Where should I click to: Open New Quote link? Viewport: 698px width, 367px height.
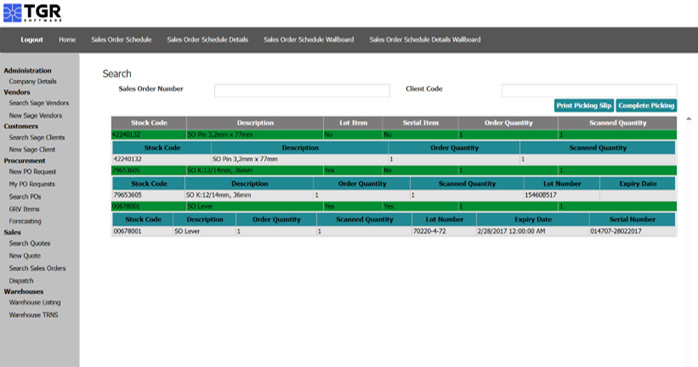point(24,256)
